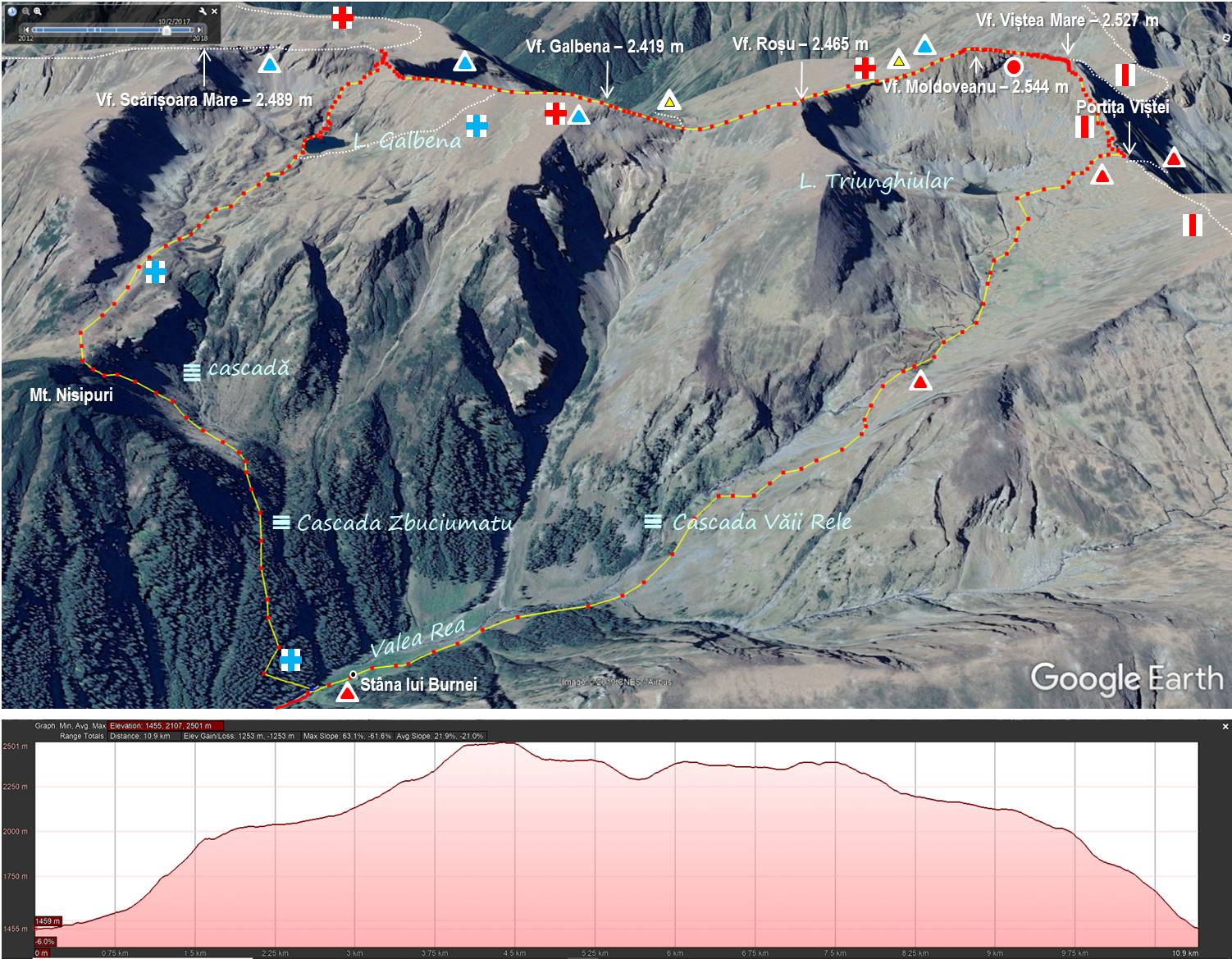1232x959 pixels.
Task: Click the 10/2/2017 time slider handle
Action: coord(167,30)
